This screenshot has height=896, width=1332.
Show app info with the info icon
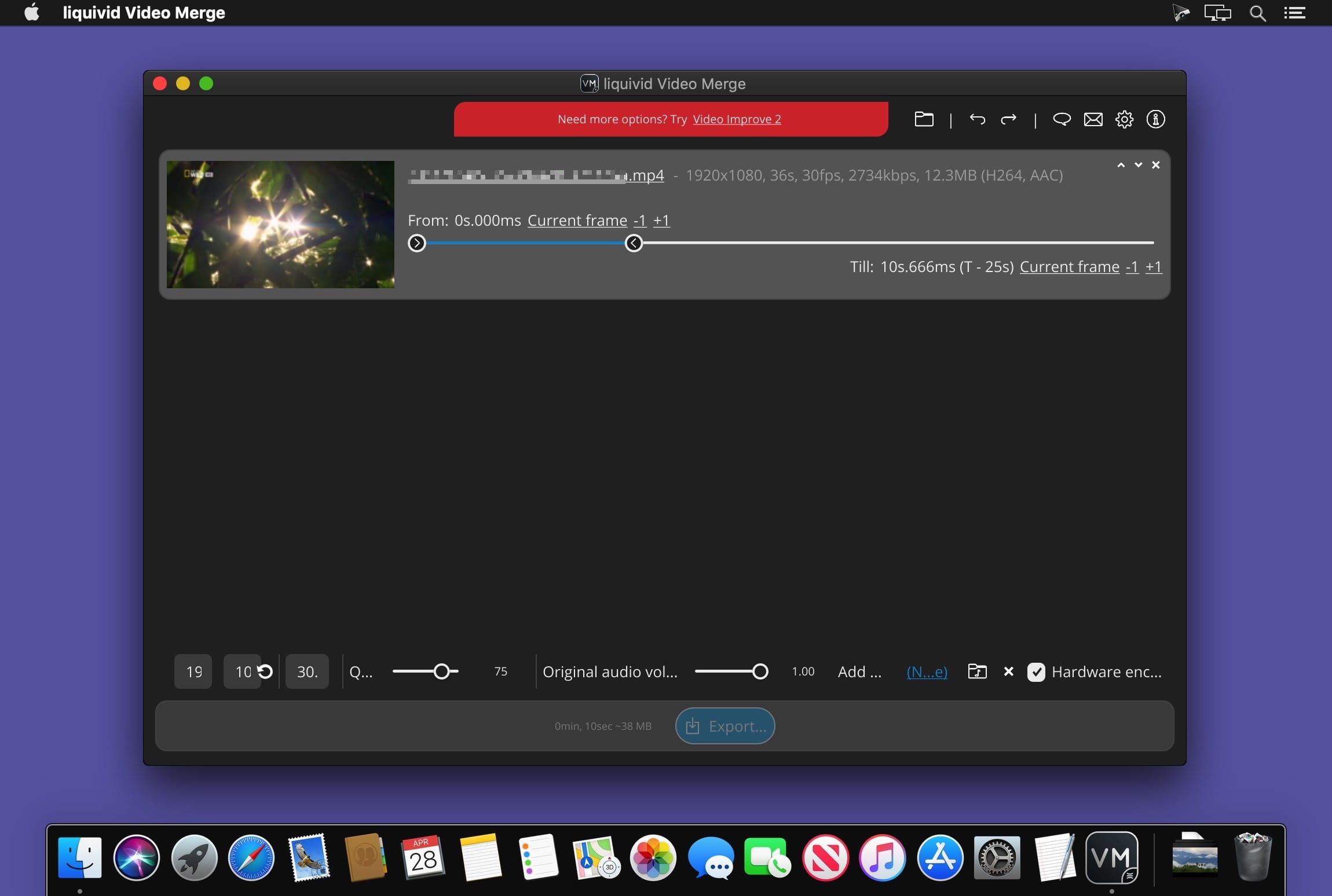pyautogui.click(x=1155, y=119)
